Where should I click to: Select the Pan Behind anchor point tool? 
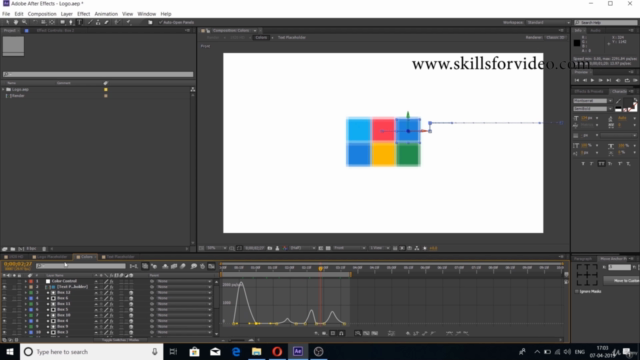(52, 22)
